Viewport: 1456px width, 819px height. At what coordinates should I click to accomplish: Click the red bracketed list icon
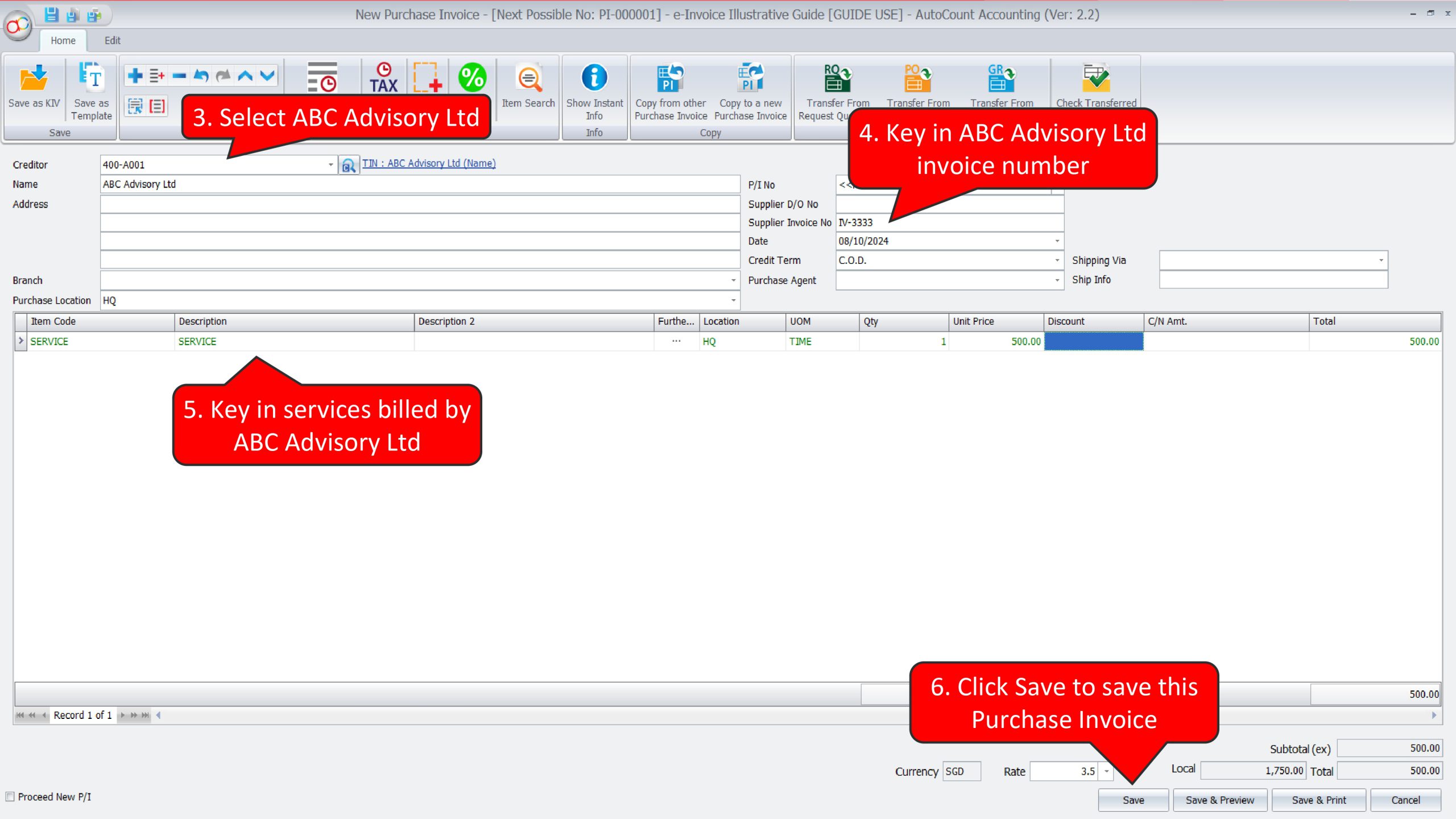[157, 106]
